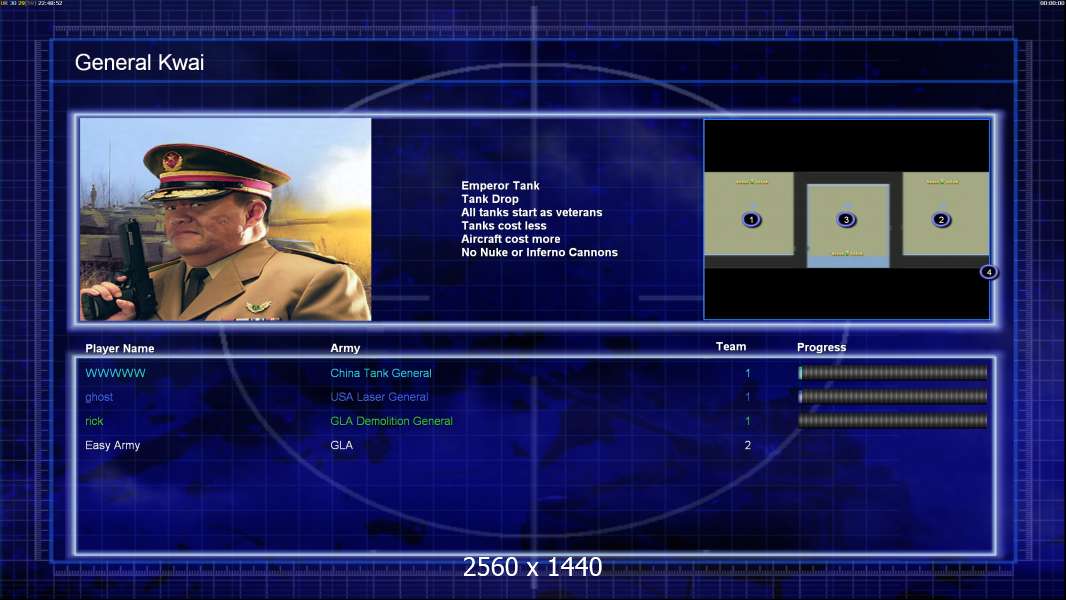1066x600 pixels.
Task: Click the Team column header
Action: [x=731, y=347]
